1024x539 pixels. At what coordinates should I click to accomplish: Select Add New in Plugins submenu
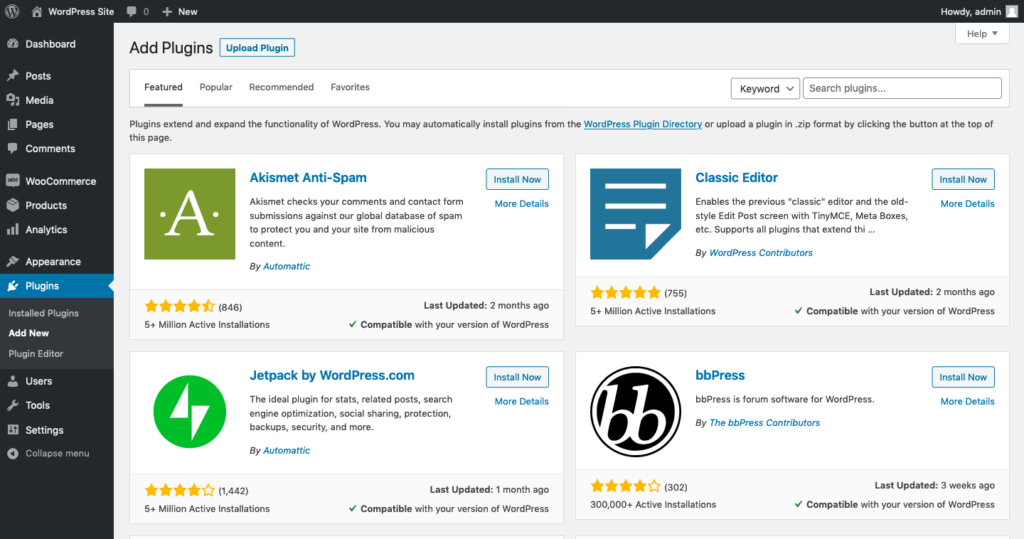tap(29, 333)
